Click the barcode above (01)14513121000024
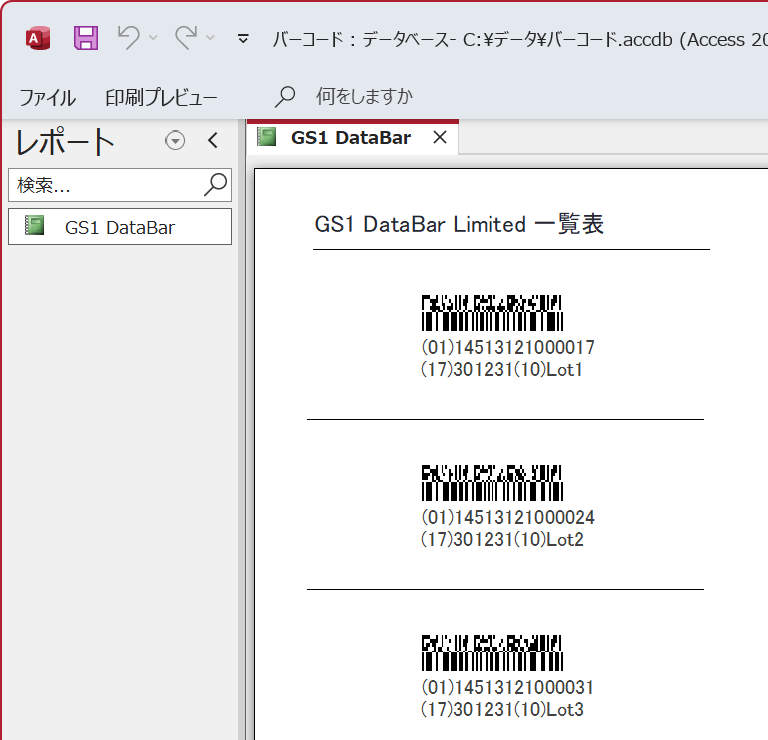The image size is (768, 740). point(492,483)
